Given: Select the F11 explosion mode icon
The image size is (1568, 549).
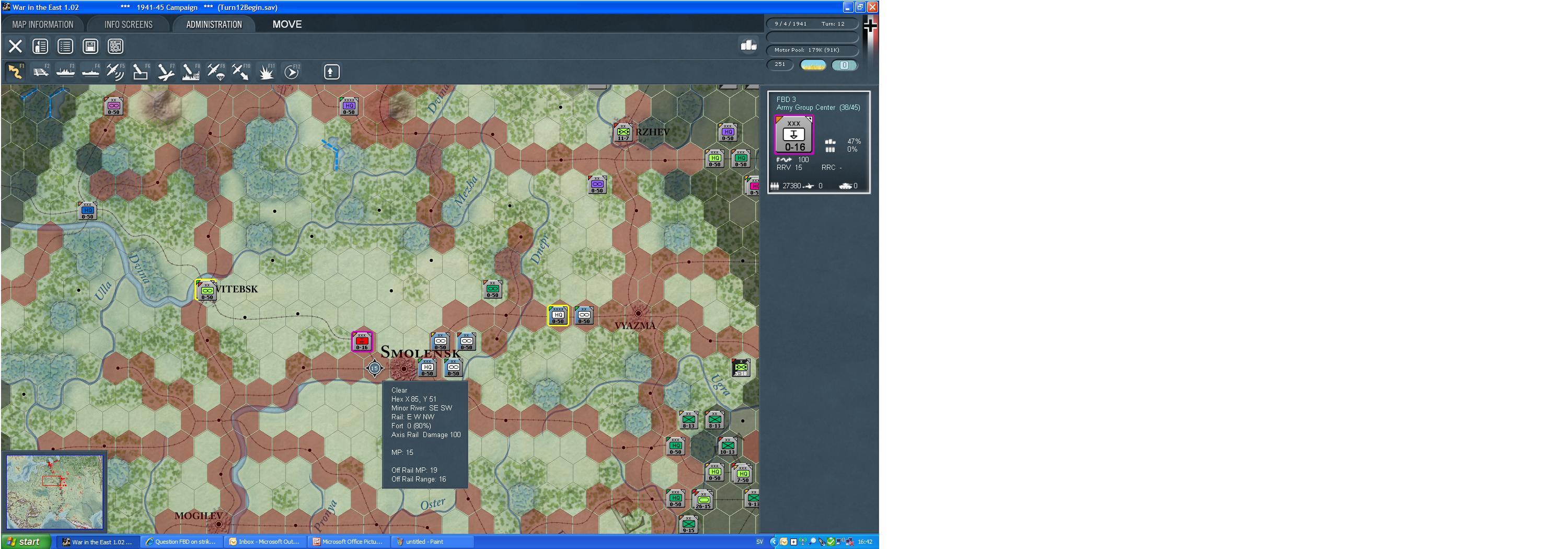Looking at the screenshot, I should tap(266, 72).
